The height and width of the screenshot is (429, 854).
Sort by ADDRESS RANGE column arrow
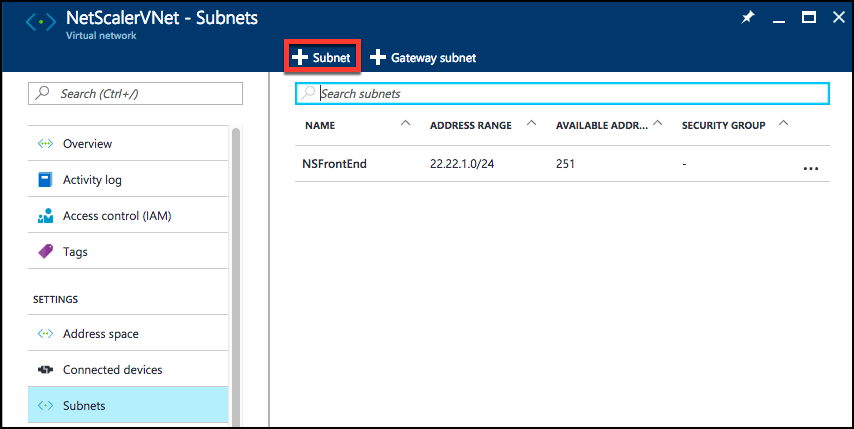[532, 123]
